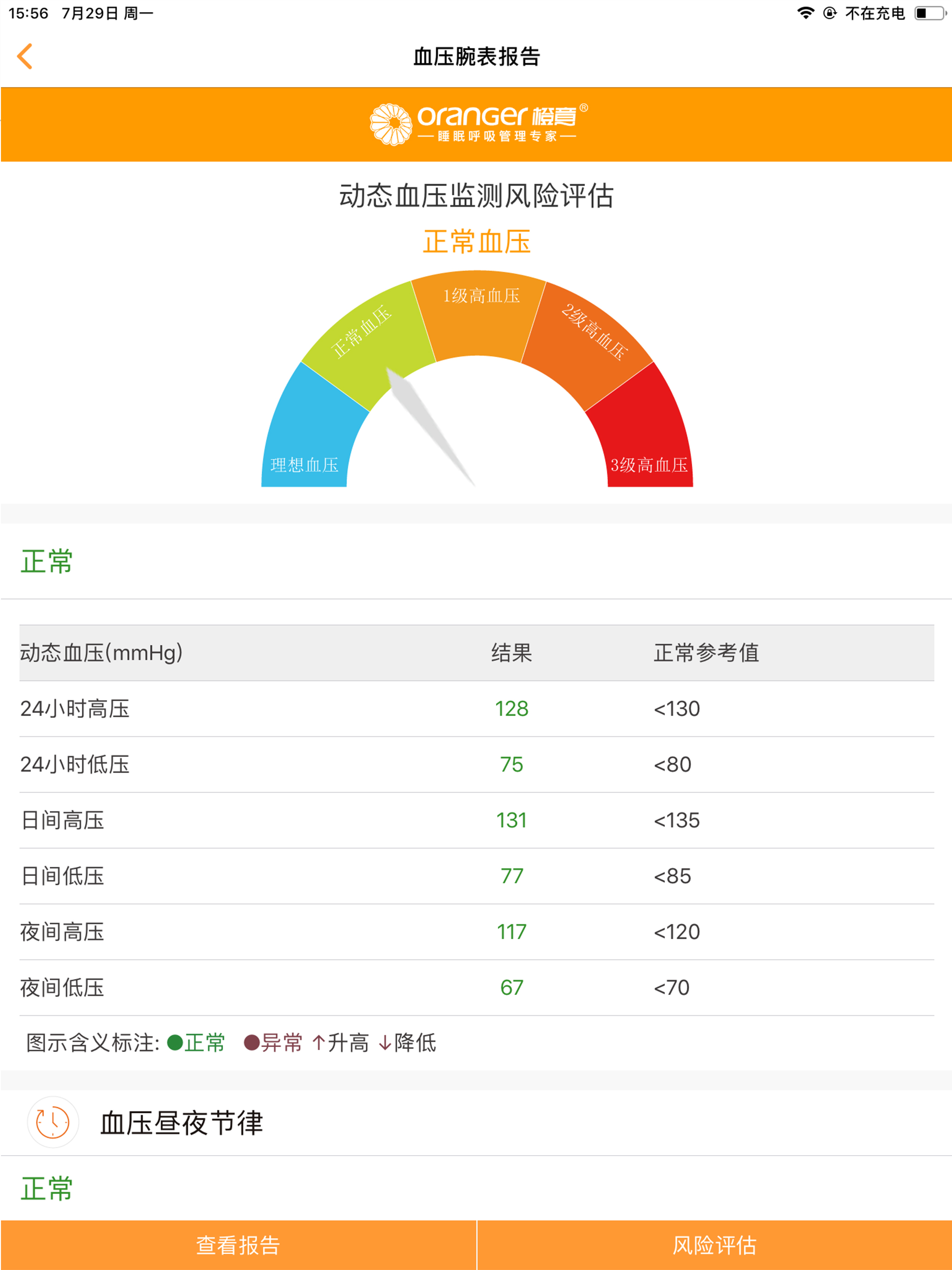
Task: Tap the reference value <130
Action: 677,708
